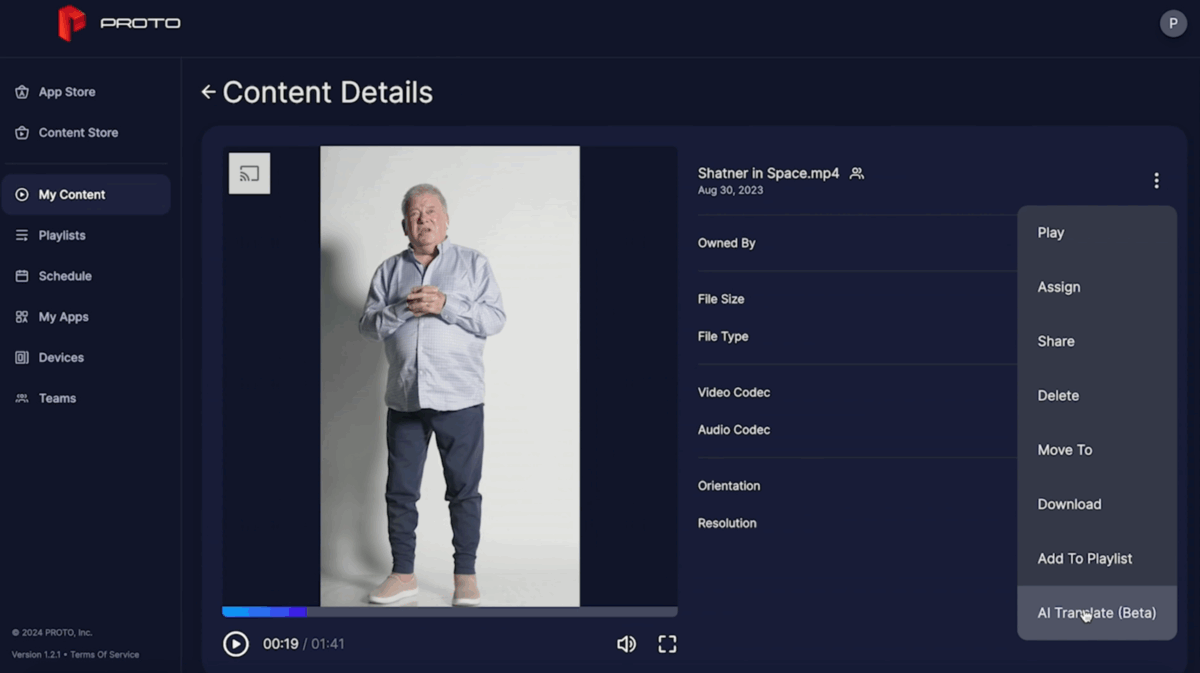Navigate to Schedule page
The height and width of the screenshot is (673, 1200).
[64, 276]
